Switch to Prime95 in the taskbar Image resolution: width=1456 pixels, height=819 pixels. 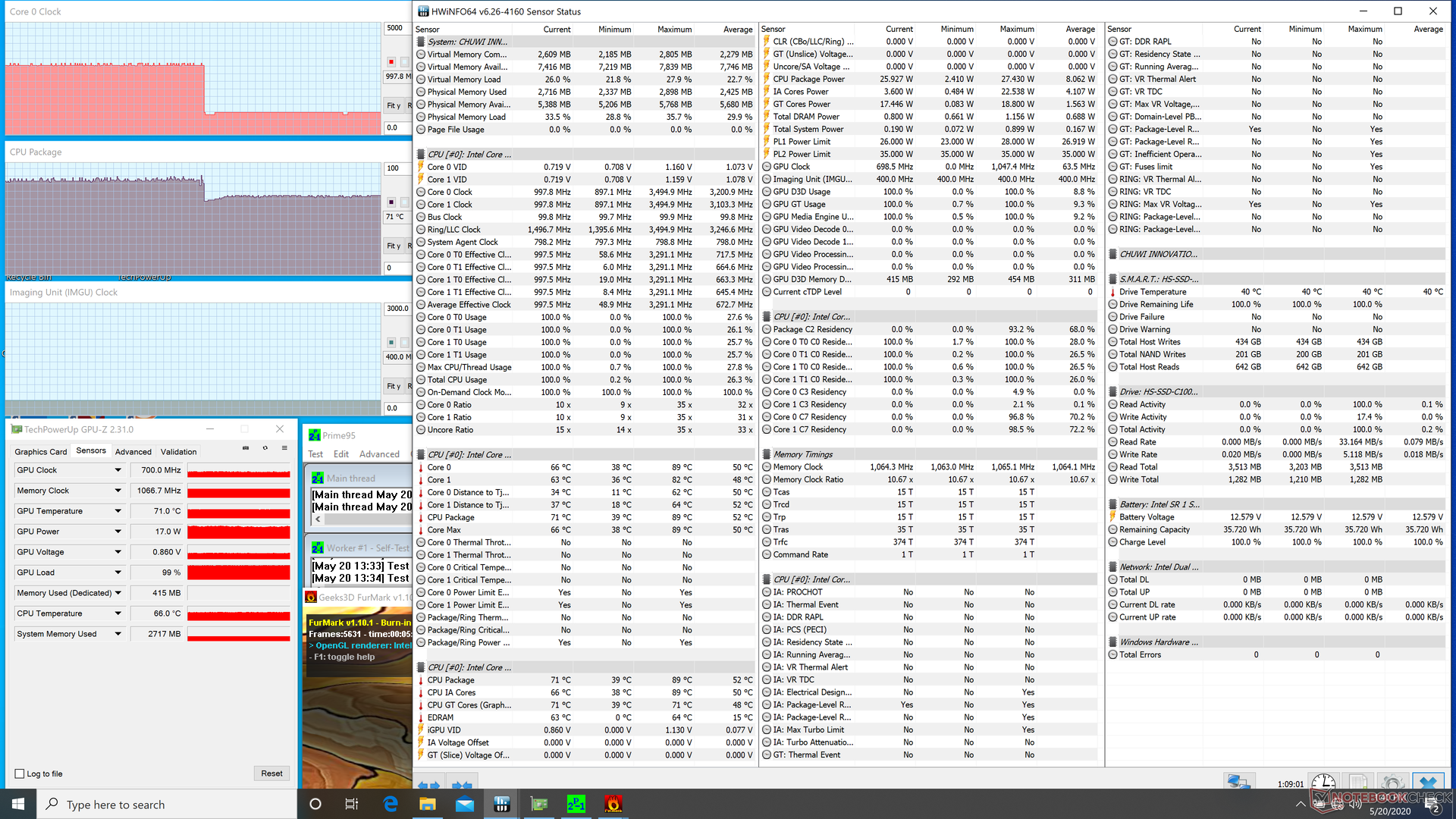576,804
